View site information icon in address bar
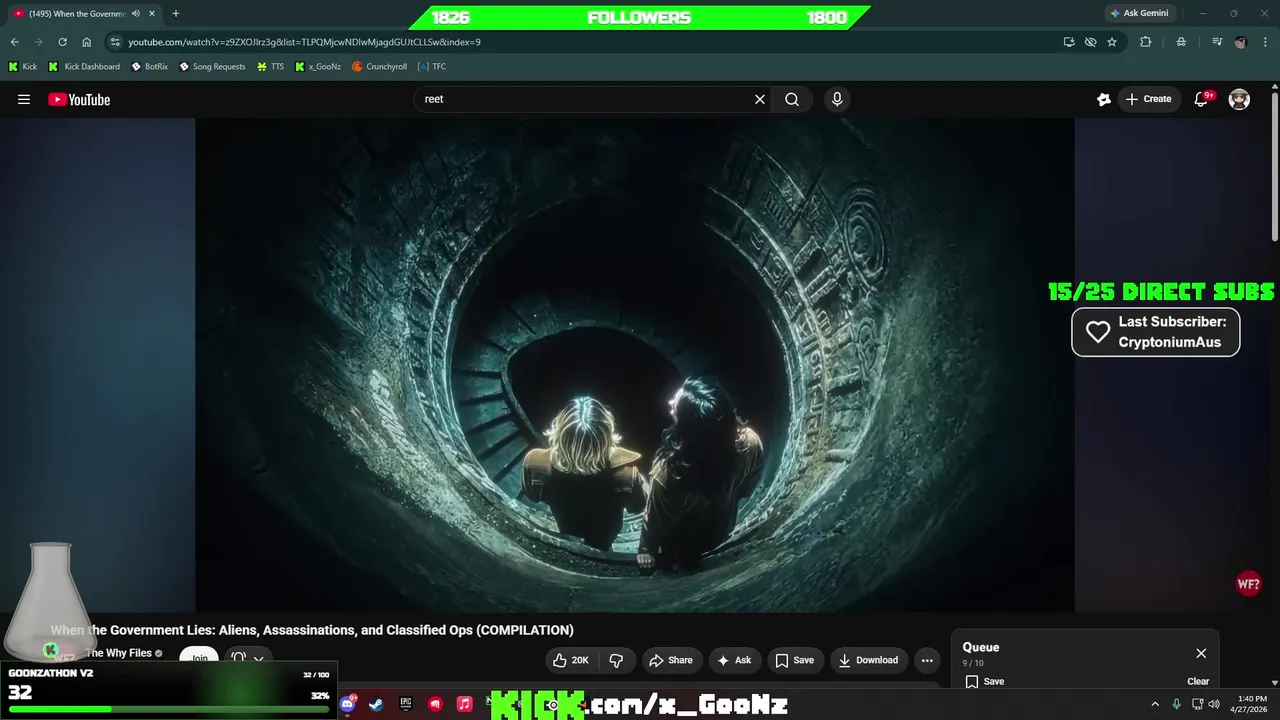 [x=115, y=42]
